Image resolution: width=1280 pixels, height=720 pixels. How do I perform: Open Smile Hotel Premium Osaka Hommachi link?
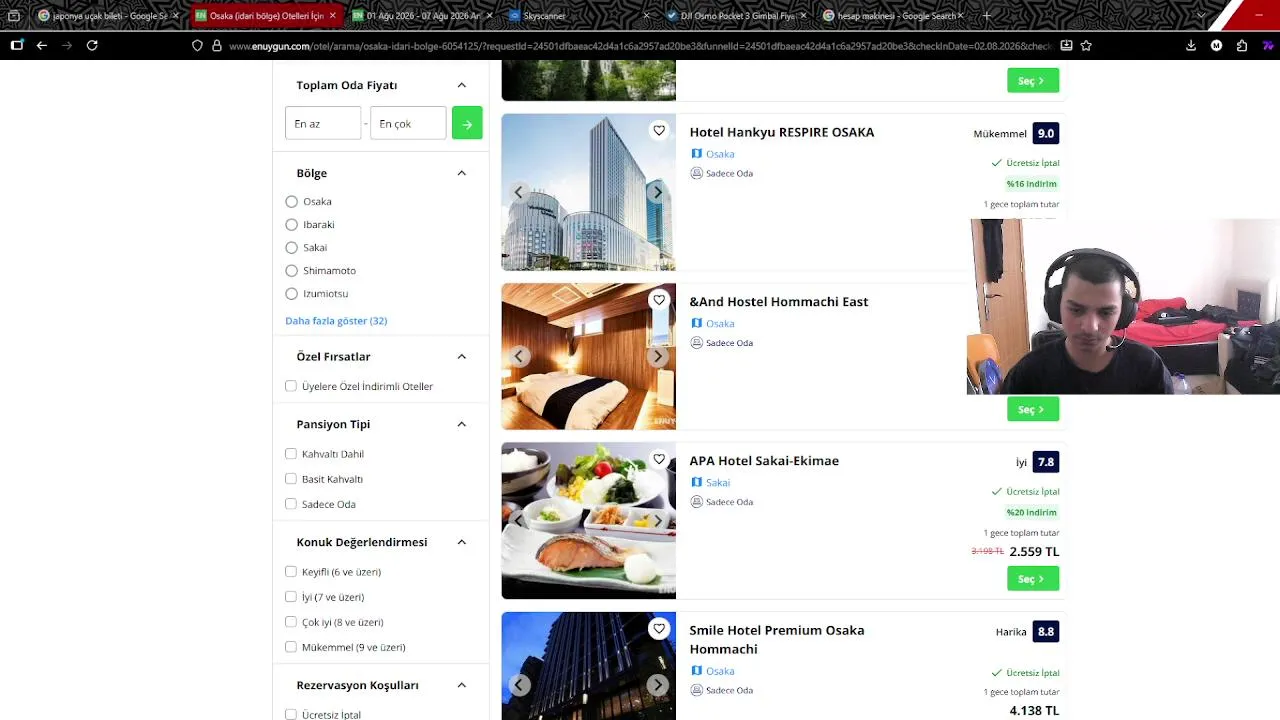click(777, 640)
